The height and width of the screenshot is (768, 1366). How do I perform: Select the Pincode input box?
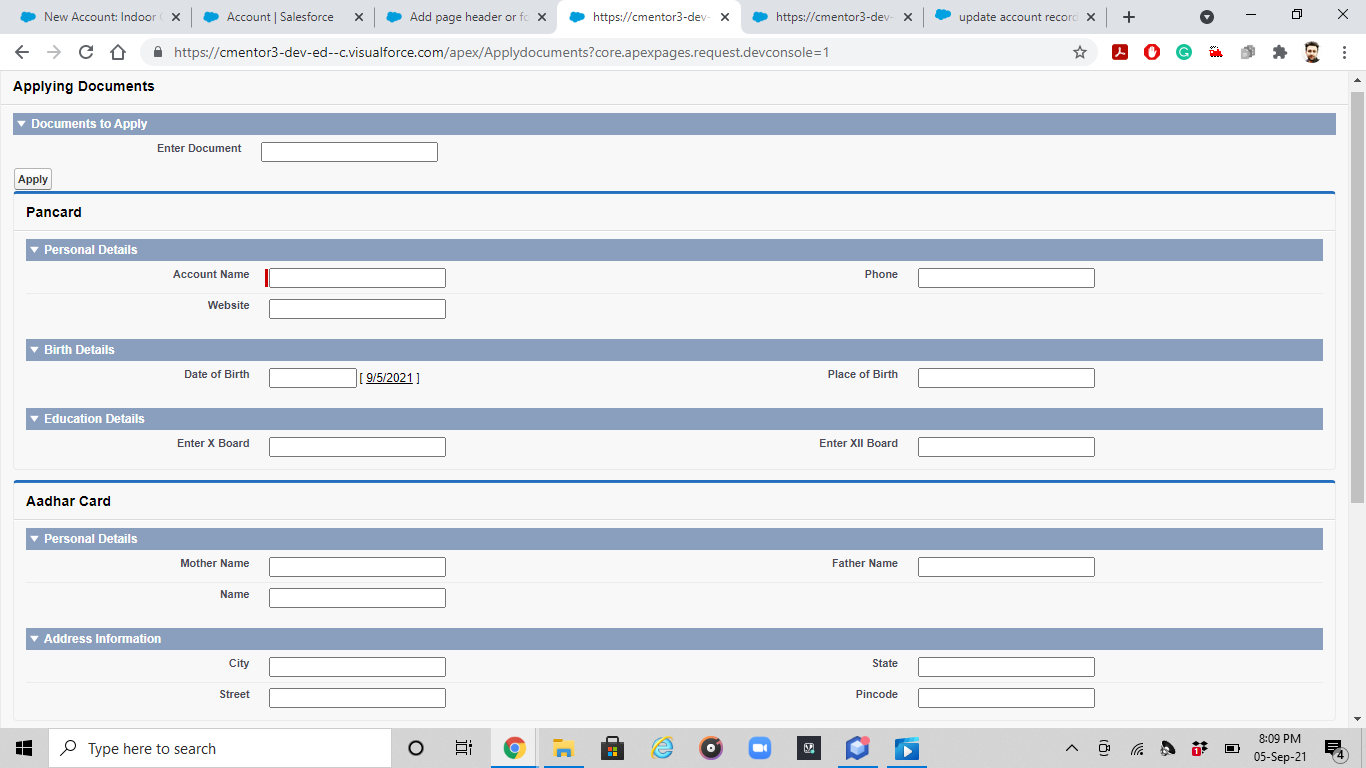coord(1006,698)
